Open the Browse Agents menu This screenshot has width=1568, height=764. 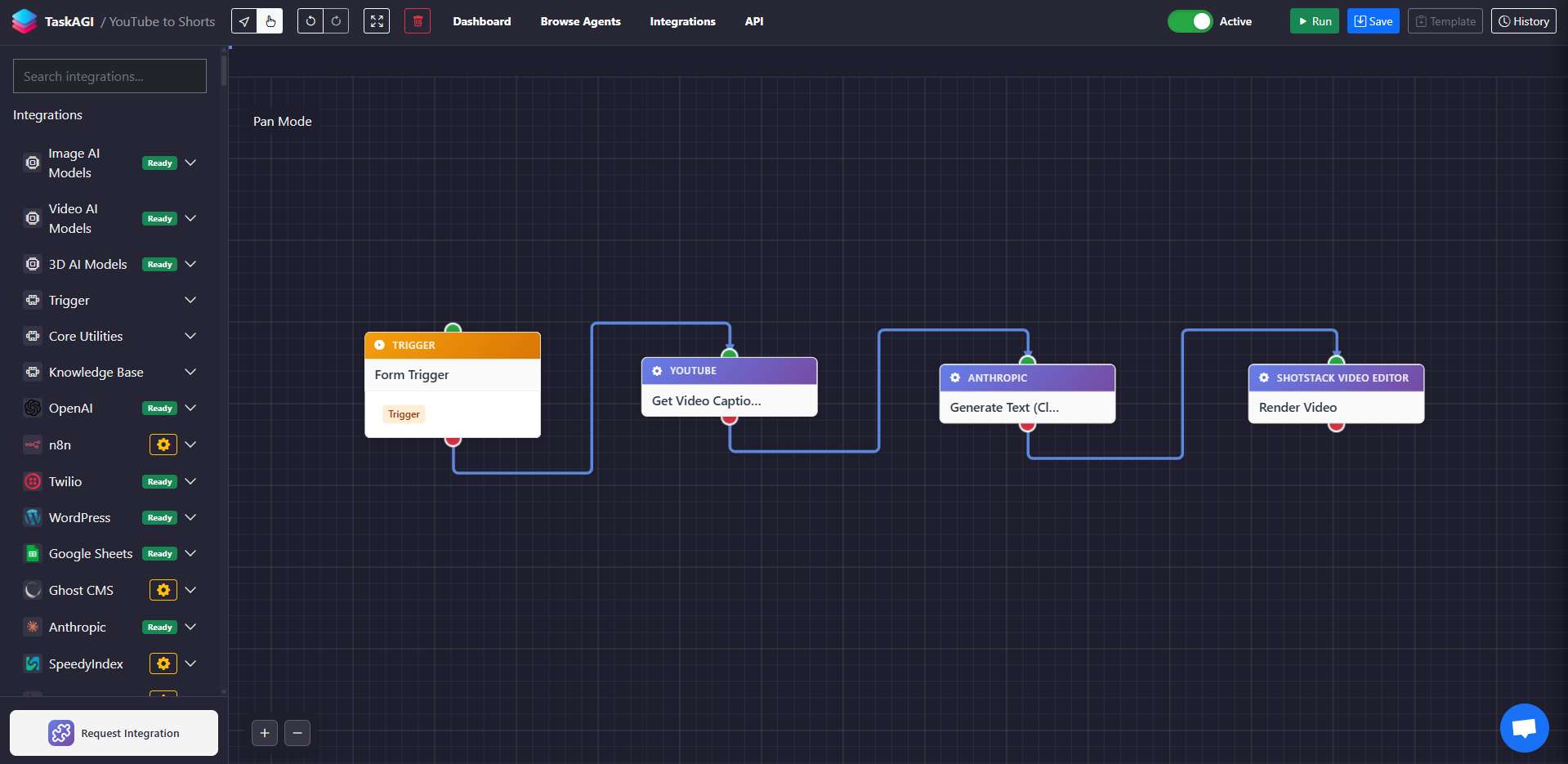click(x=580, y=21)
